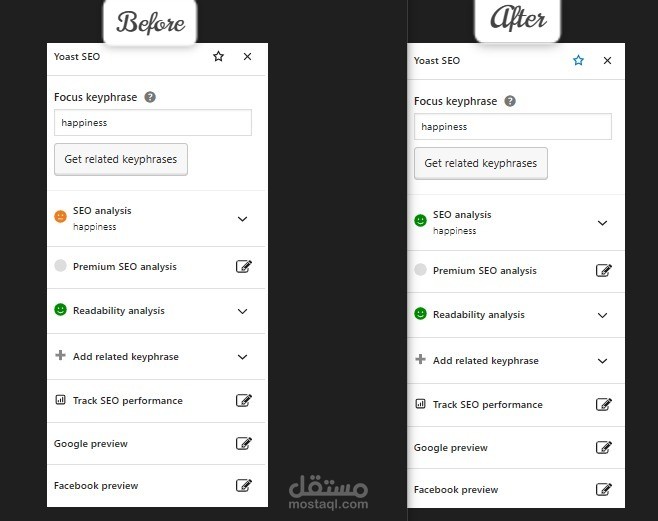Click the orange SEO score face in Before panel
The image size is (658, 521).
coord(60,216)
